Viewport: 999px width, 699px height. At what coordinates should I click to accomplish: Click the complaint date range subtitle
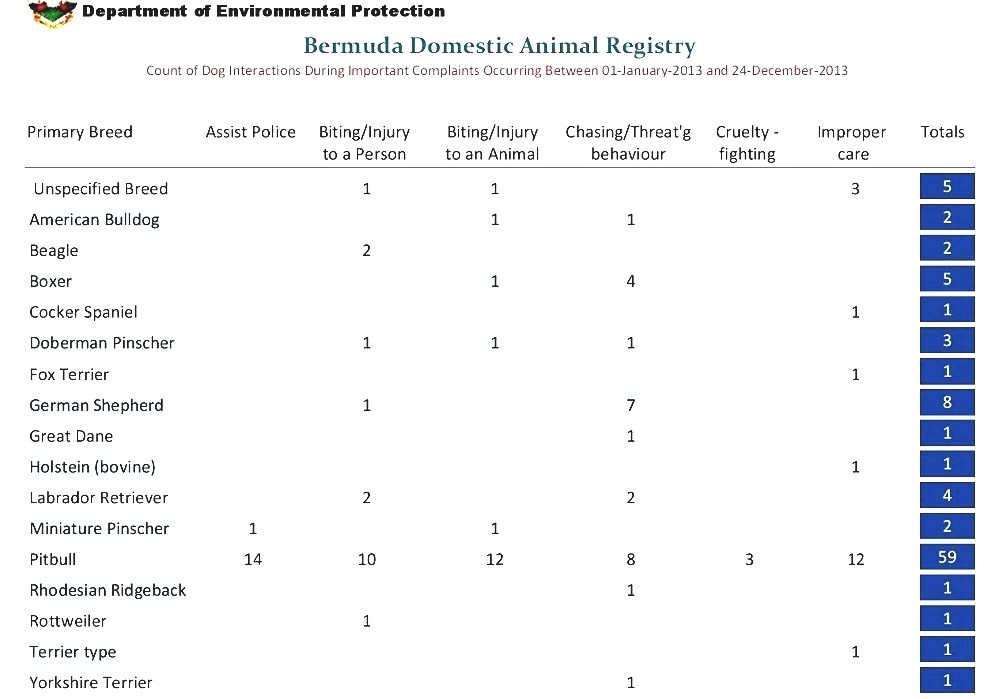497,71
